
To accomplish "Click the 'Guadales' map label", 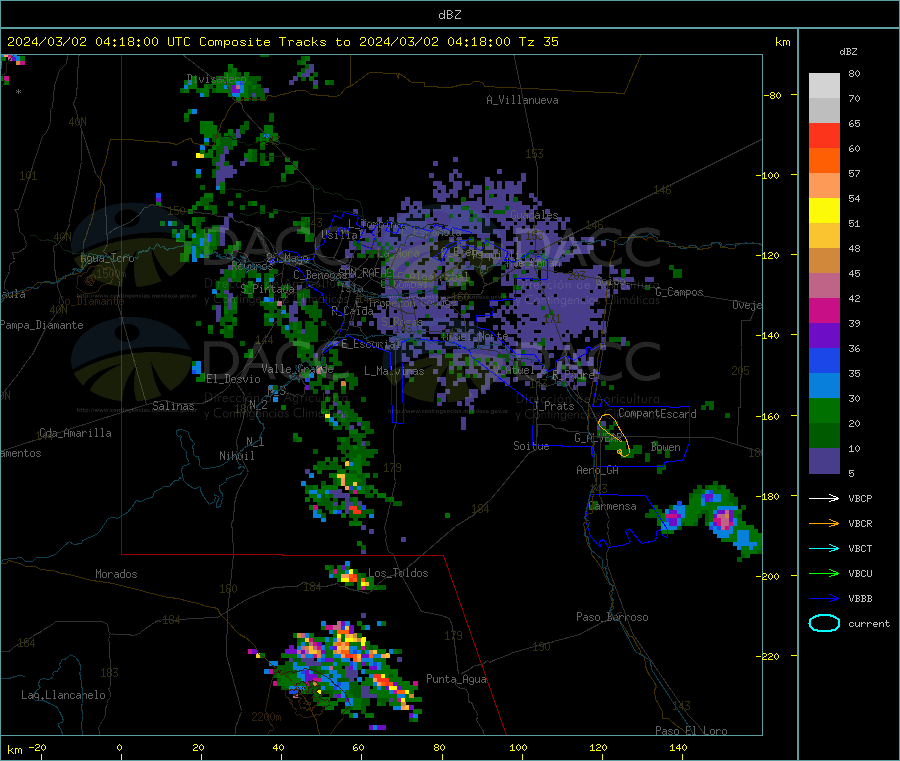I will (534, 215).
